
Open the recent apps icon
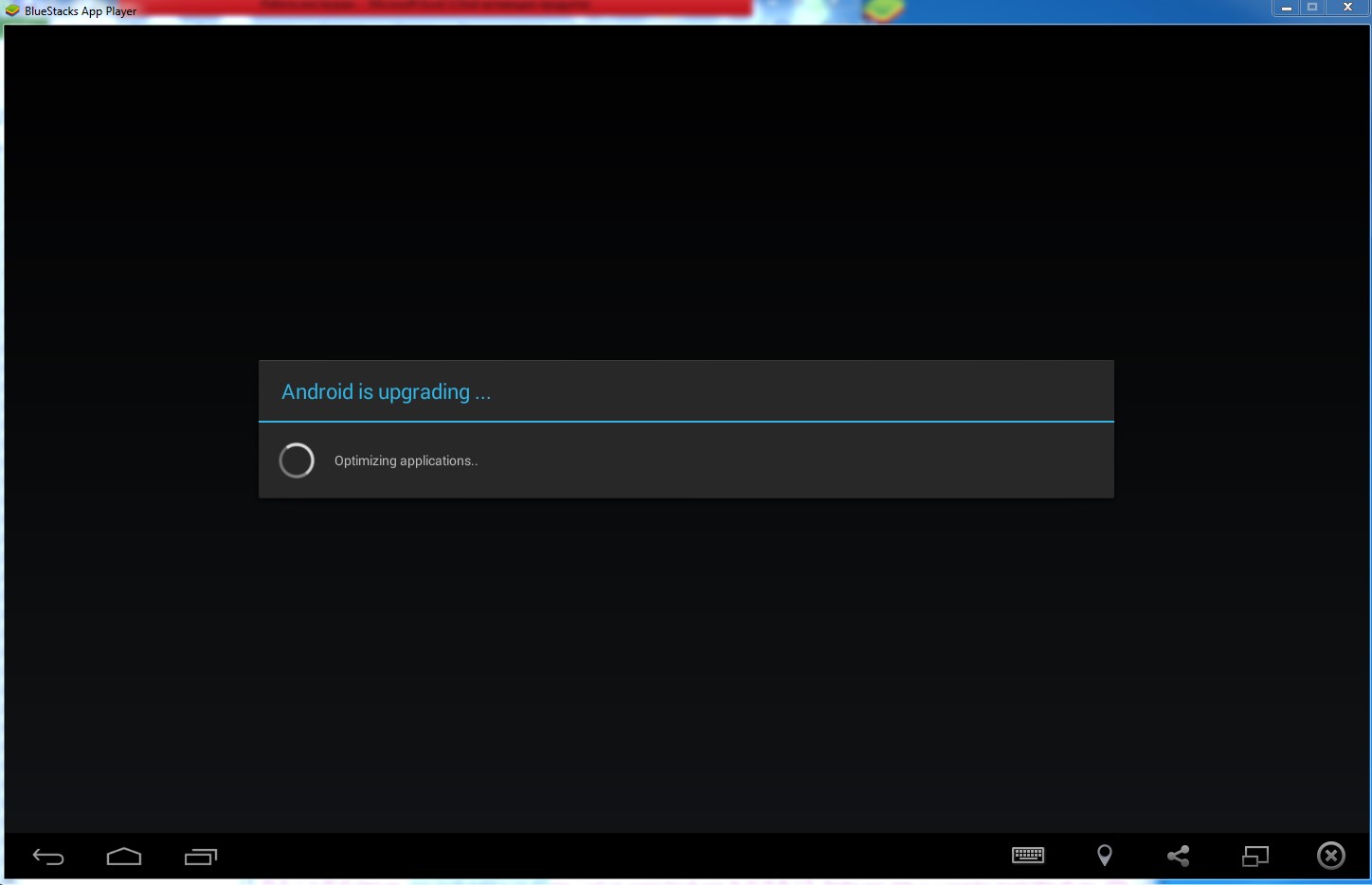(x=201, y=857)
